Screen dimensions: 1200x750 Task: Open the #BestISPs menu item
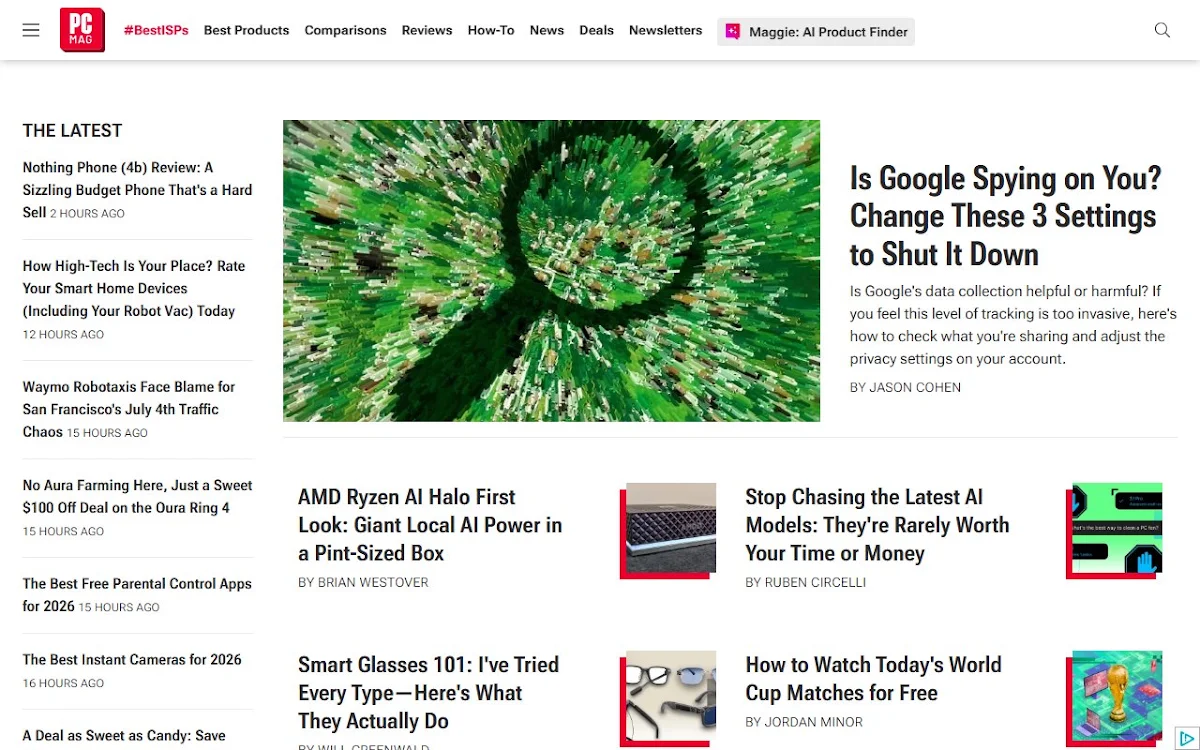click(x=156, y=30)
